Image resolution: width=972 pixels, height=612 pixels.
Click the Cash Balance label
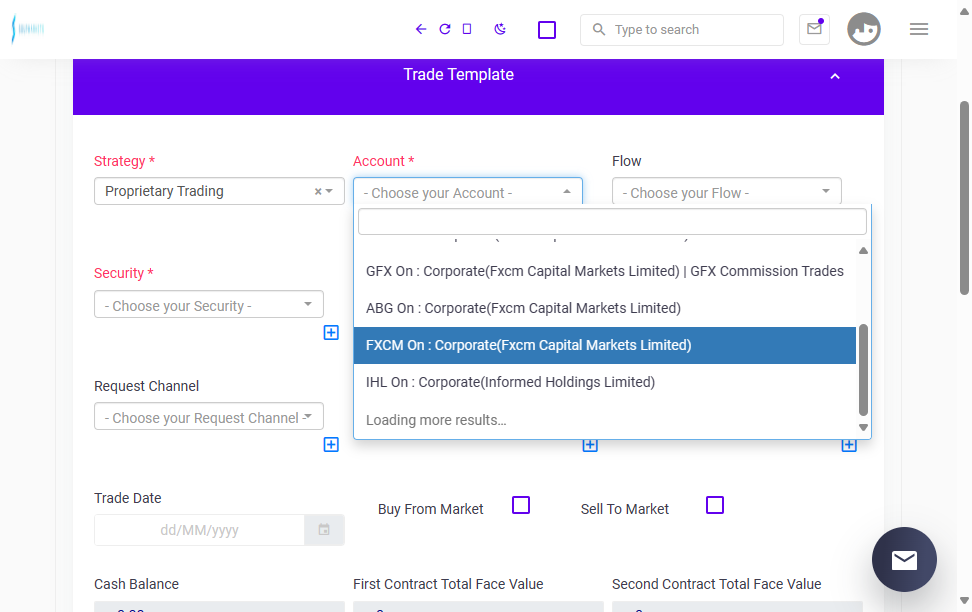click(x=136, y=584)
